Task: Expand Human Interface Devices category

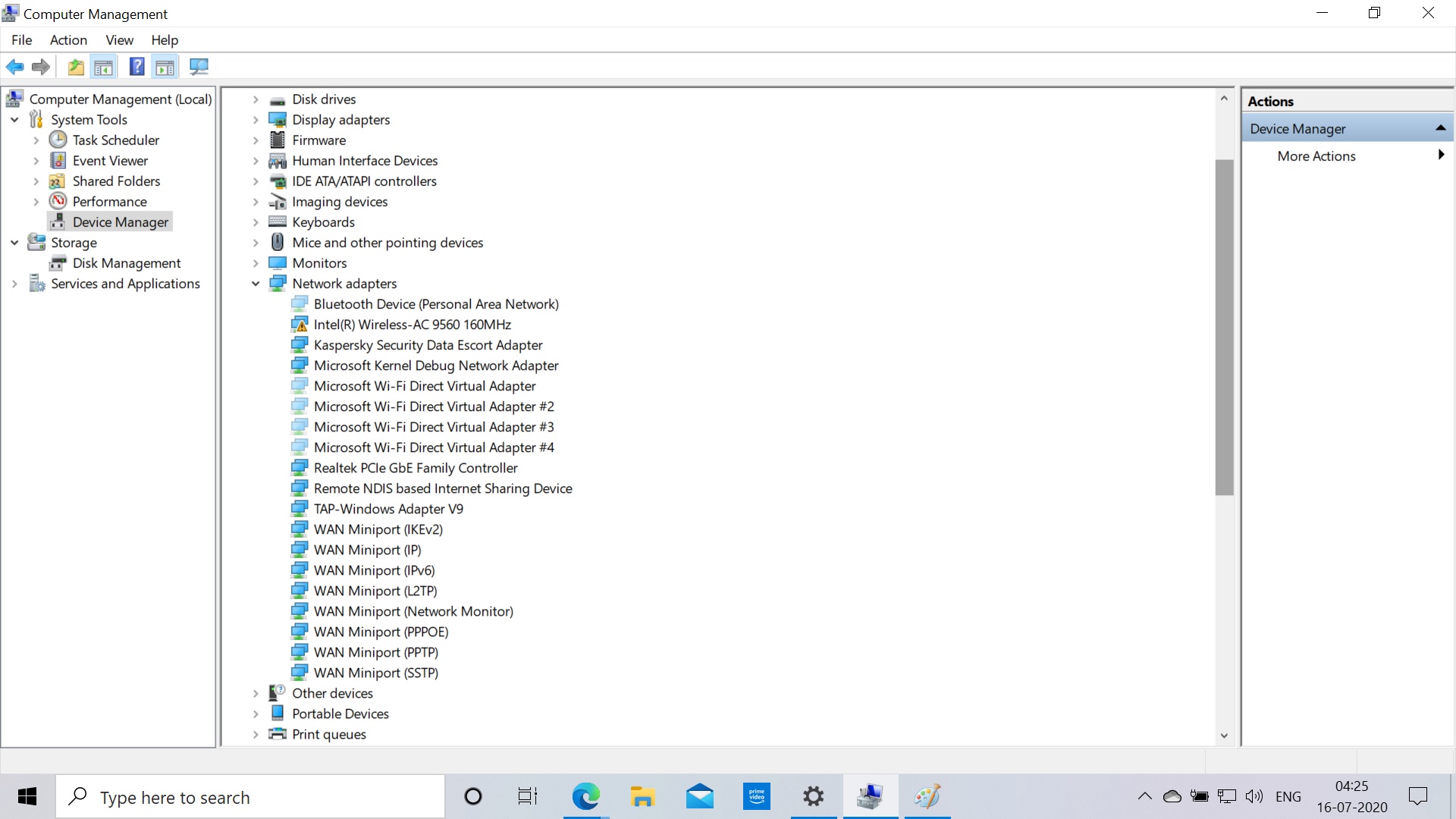Action: tap(256, 161)
